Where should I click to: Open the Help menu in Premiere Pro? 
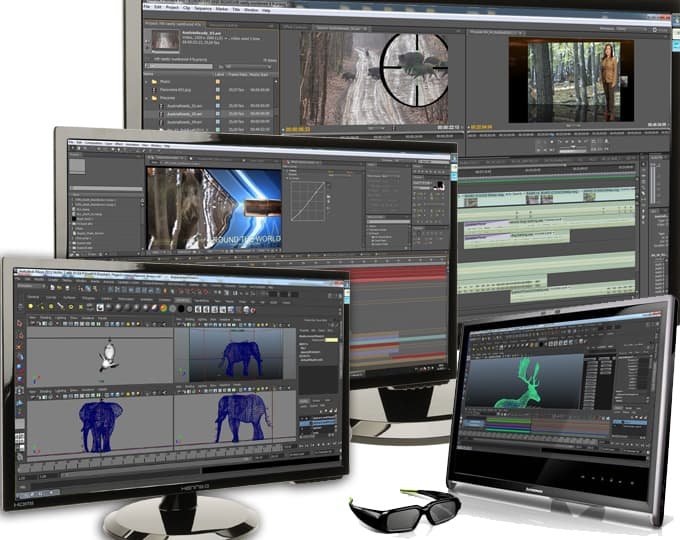click(266, 9)
